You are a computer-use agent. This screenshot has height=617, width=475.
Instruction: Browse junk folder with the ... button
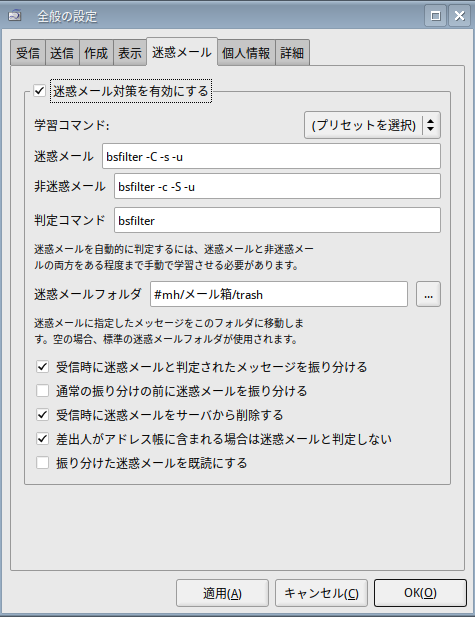(x=429, y=294)
